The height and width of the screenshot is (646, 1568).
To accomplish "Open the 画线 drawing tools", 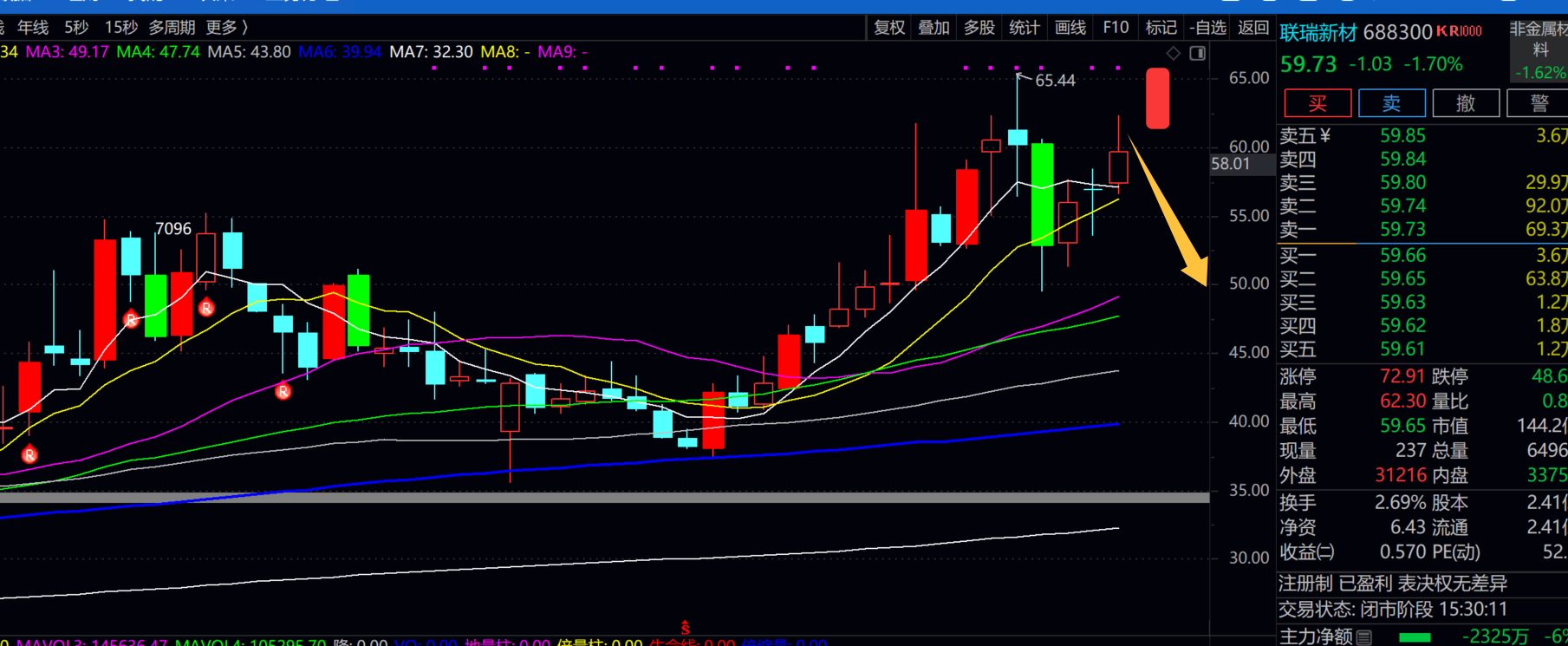I will [1070, 28].
